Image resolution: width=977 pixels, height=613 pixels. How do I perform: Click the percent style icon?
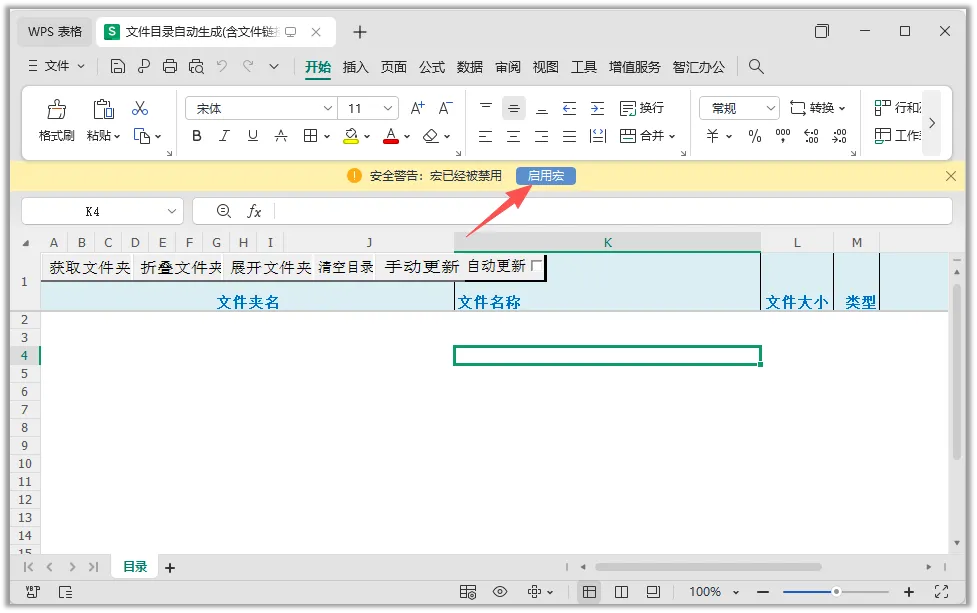tap(755, 136)
